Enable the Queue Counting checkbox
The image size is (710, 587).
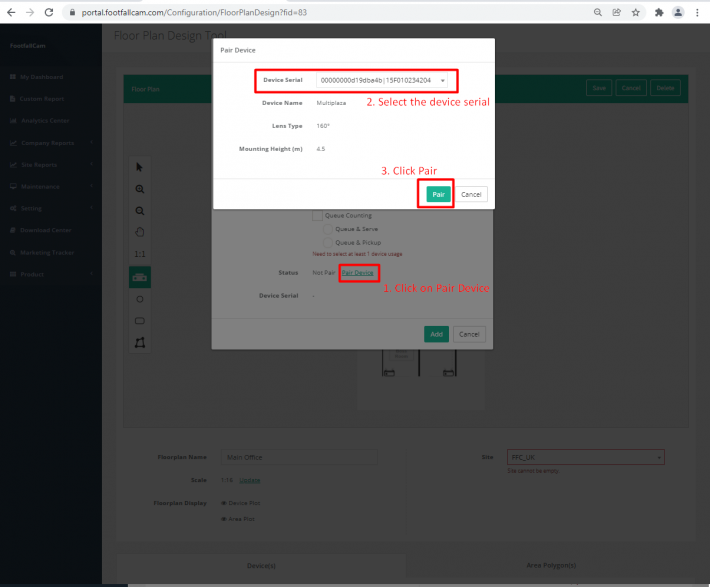point(317,215)
